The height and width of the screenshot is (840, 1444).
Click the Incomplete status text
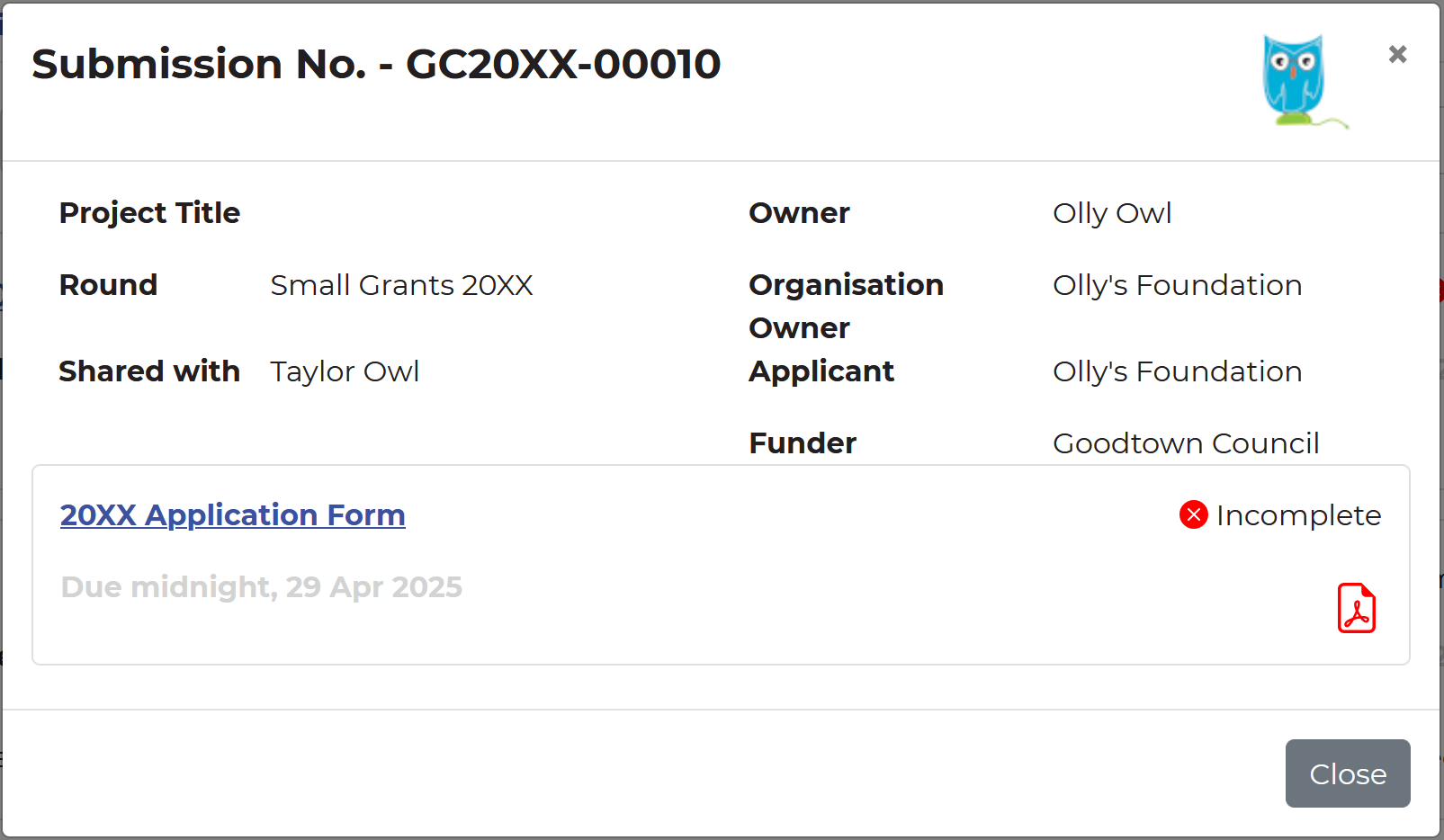1298,515
